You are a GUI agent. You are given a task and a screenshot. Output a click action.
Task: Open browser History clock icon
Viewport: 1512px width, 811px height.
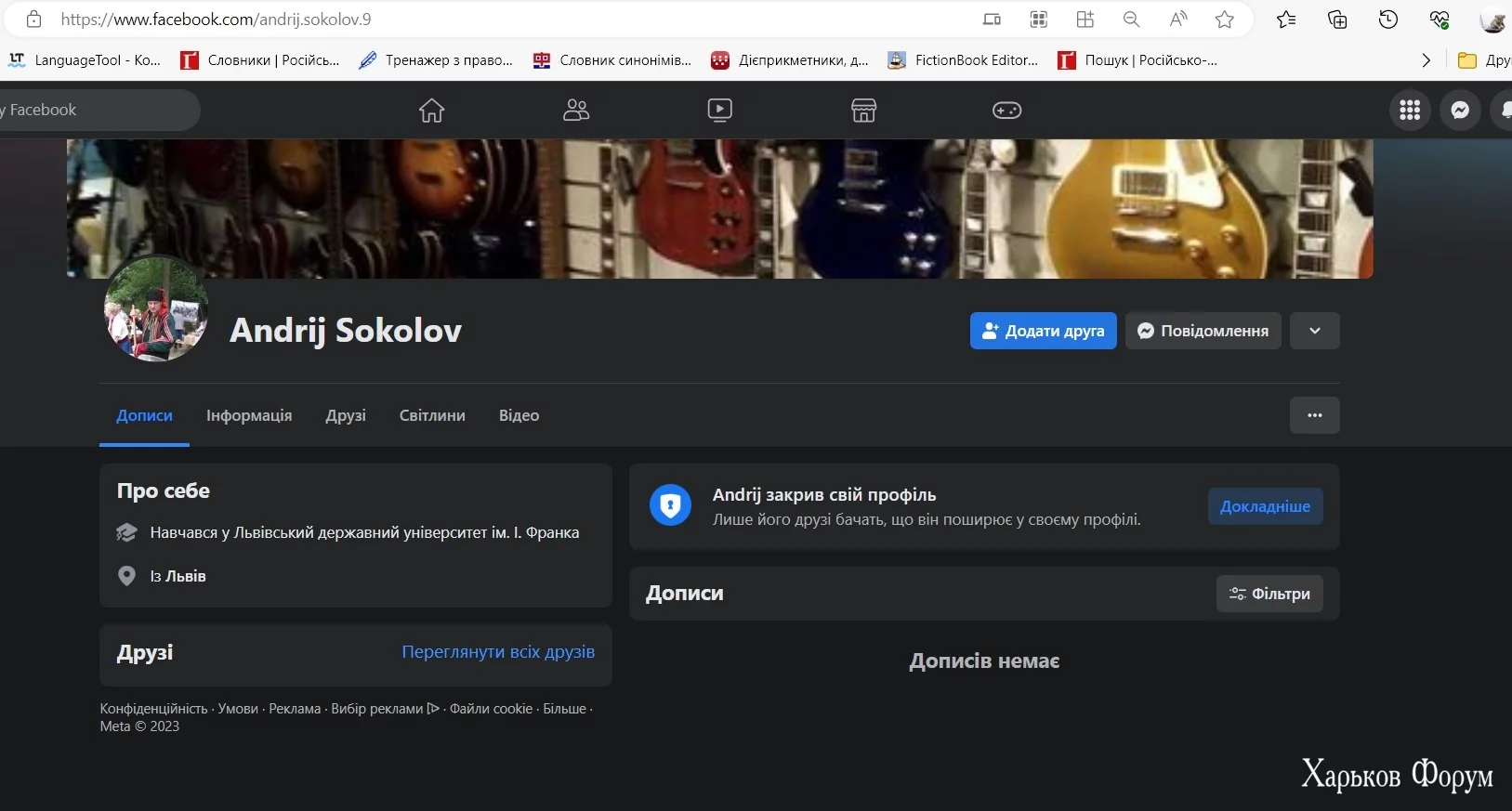click(1388, 20)
